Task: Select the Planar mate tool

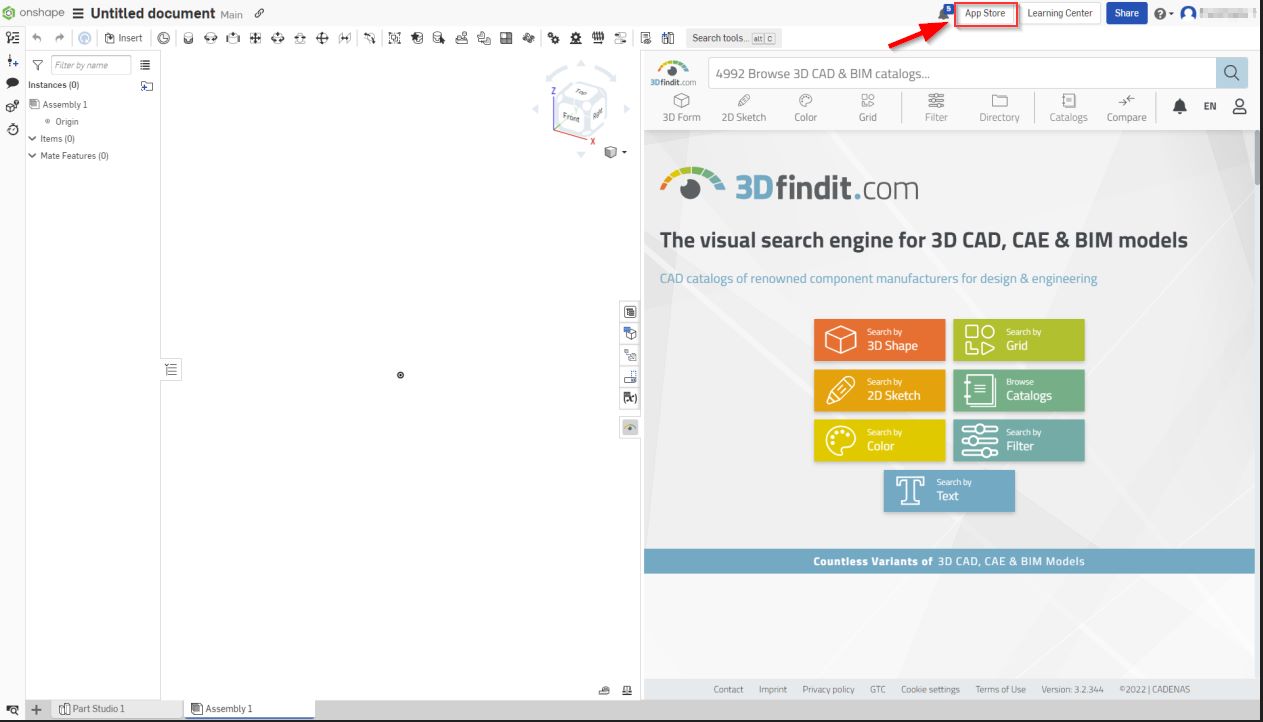Action: (255, 38)
